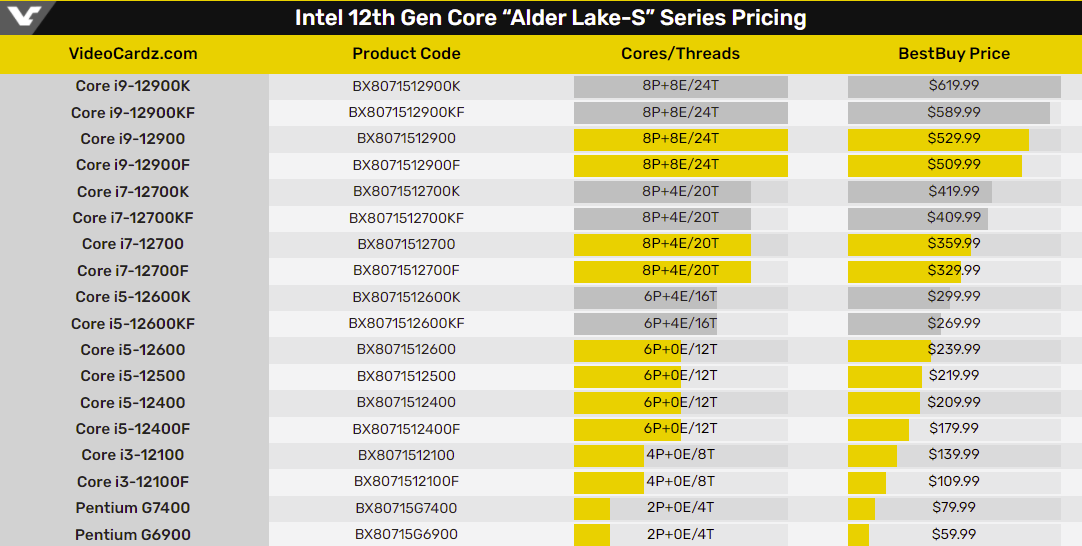Image resolution: width=1082 pixels, height=546 pixels.
Task: Select the Product Code column header
Action: pyautogui.click(x=406, y=54)
